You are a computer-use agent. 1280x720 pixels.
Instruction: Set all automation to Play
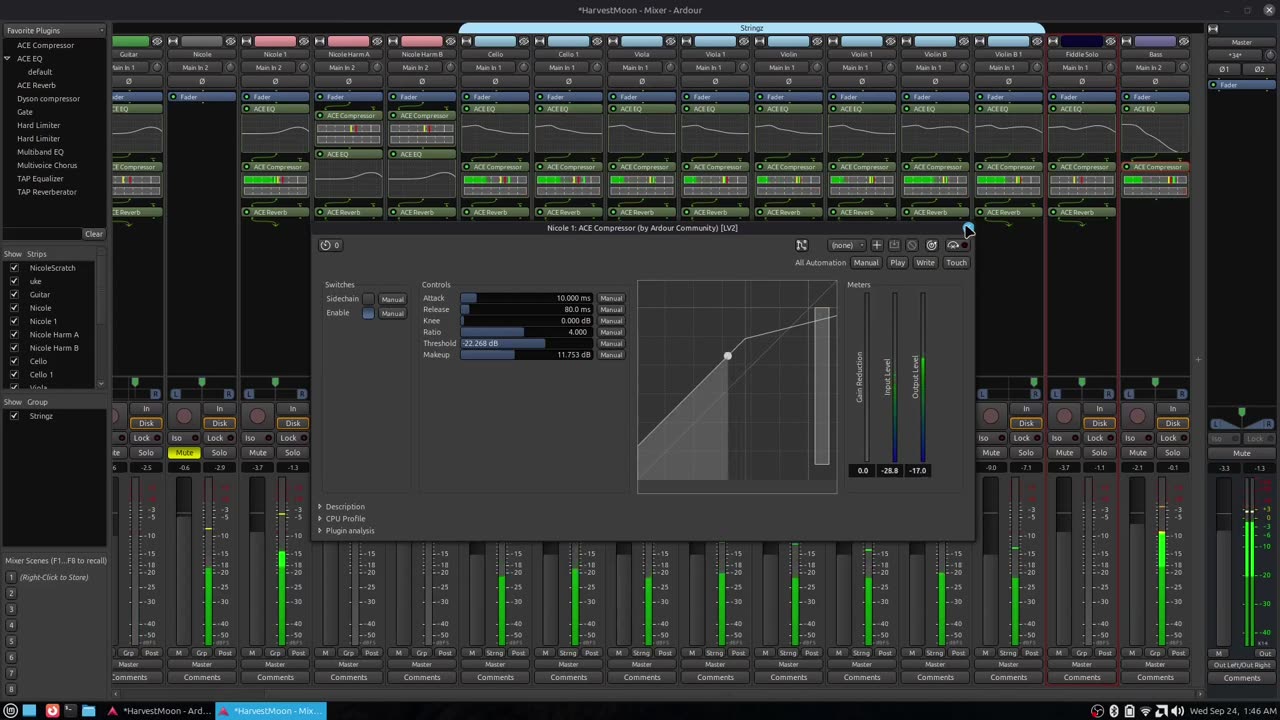897,263
